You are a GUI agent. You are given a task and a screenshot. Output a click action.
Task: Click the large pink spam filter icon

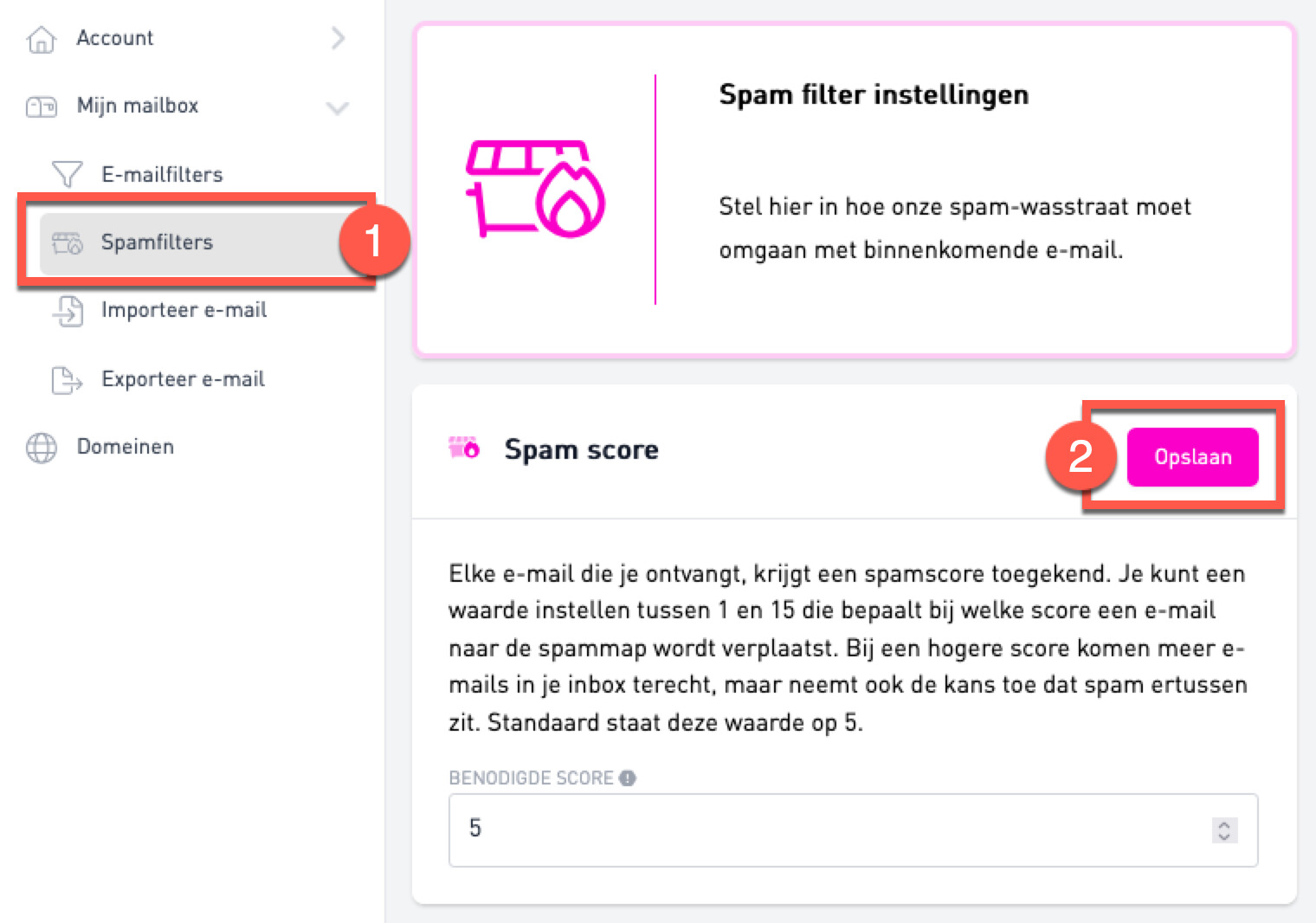pyautogui.click(x=534, y=189)
